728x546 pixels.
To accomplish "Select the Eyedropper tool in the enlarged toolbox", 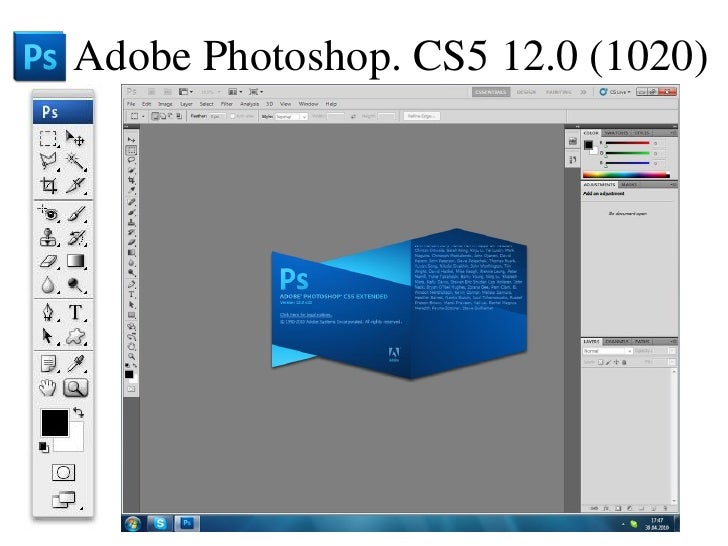I will point(76,364).
